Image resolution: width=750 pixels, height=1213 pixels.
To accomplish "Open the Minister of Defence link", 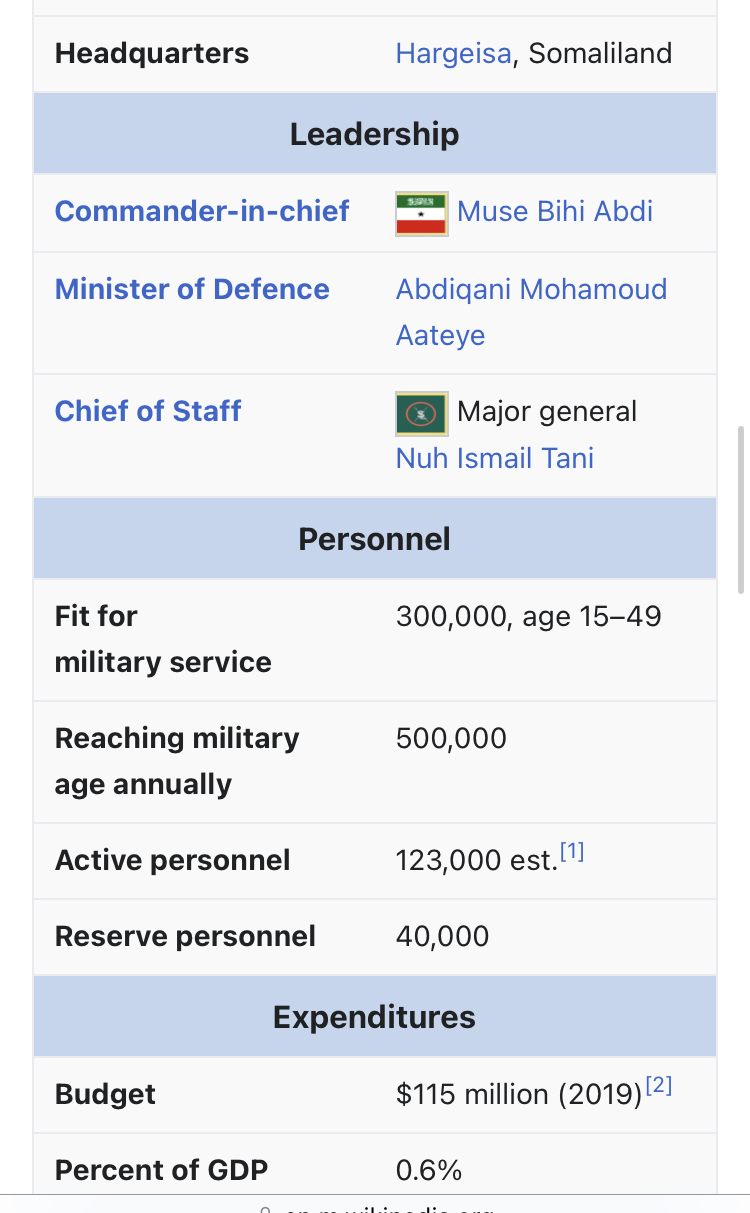I will point(192,289).
